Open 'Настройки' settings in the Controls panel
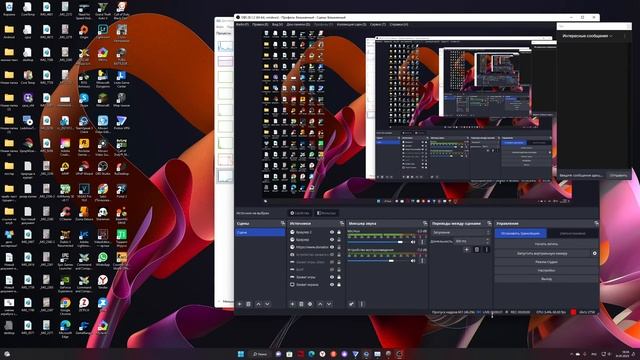The width and height of the screenshot is (640, 360). coord(546,270)
